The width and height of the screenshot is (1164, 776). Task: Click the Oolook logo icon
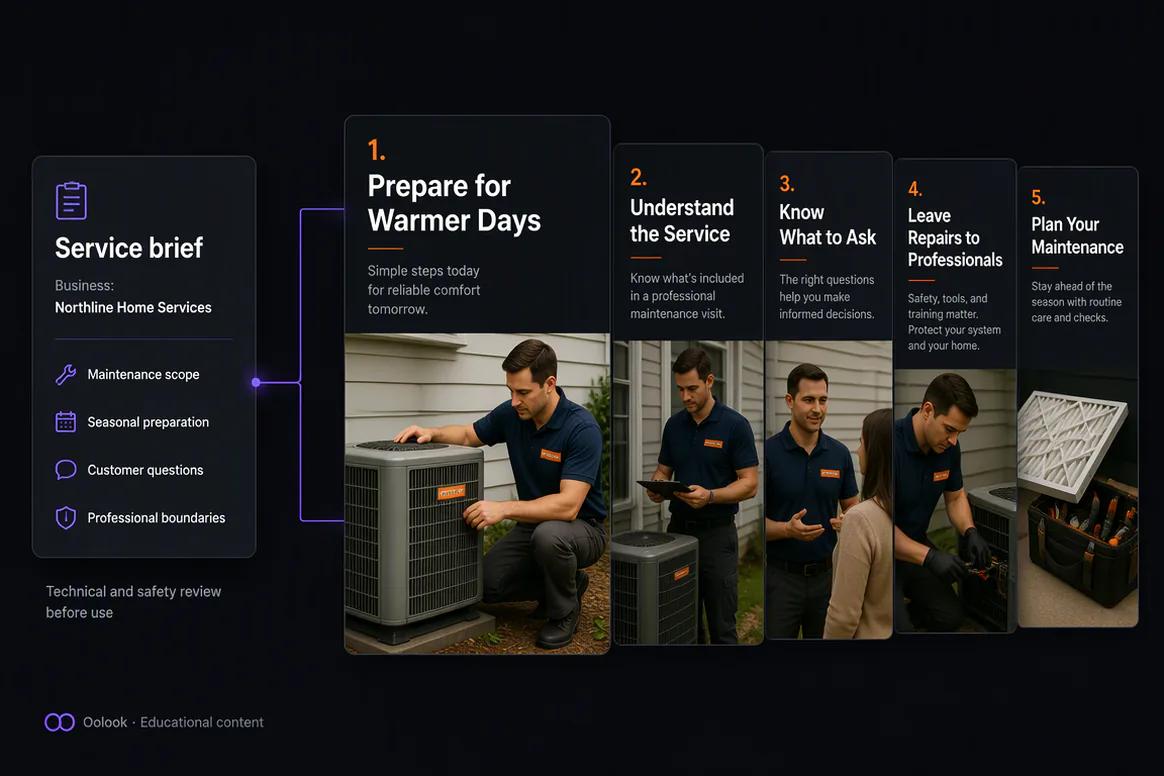(x=59, y=722)
